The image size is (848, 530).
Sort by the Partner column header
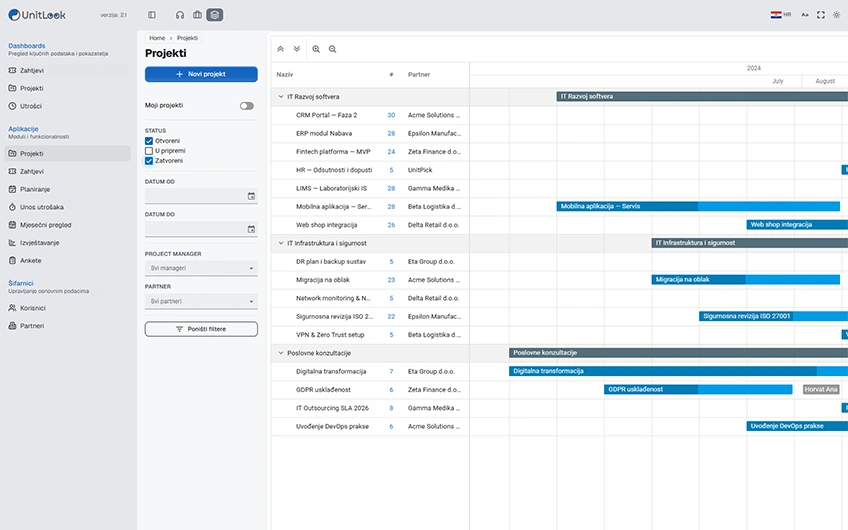419,75
